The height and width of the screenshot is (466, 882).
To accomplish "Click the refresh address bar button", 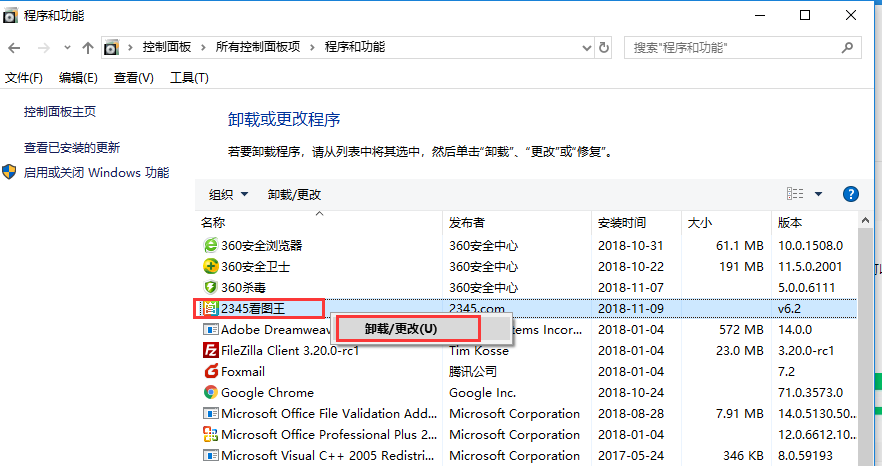I will tap(604, 47).
